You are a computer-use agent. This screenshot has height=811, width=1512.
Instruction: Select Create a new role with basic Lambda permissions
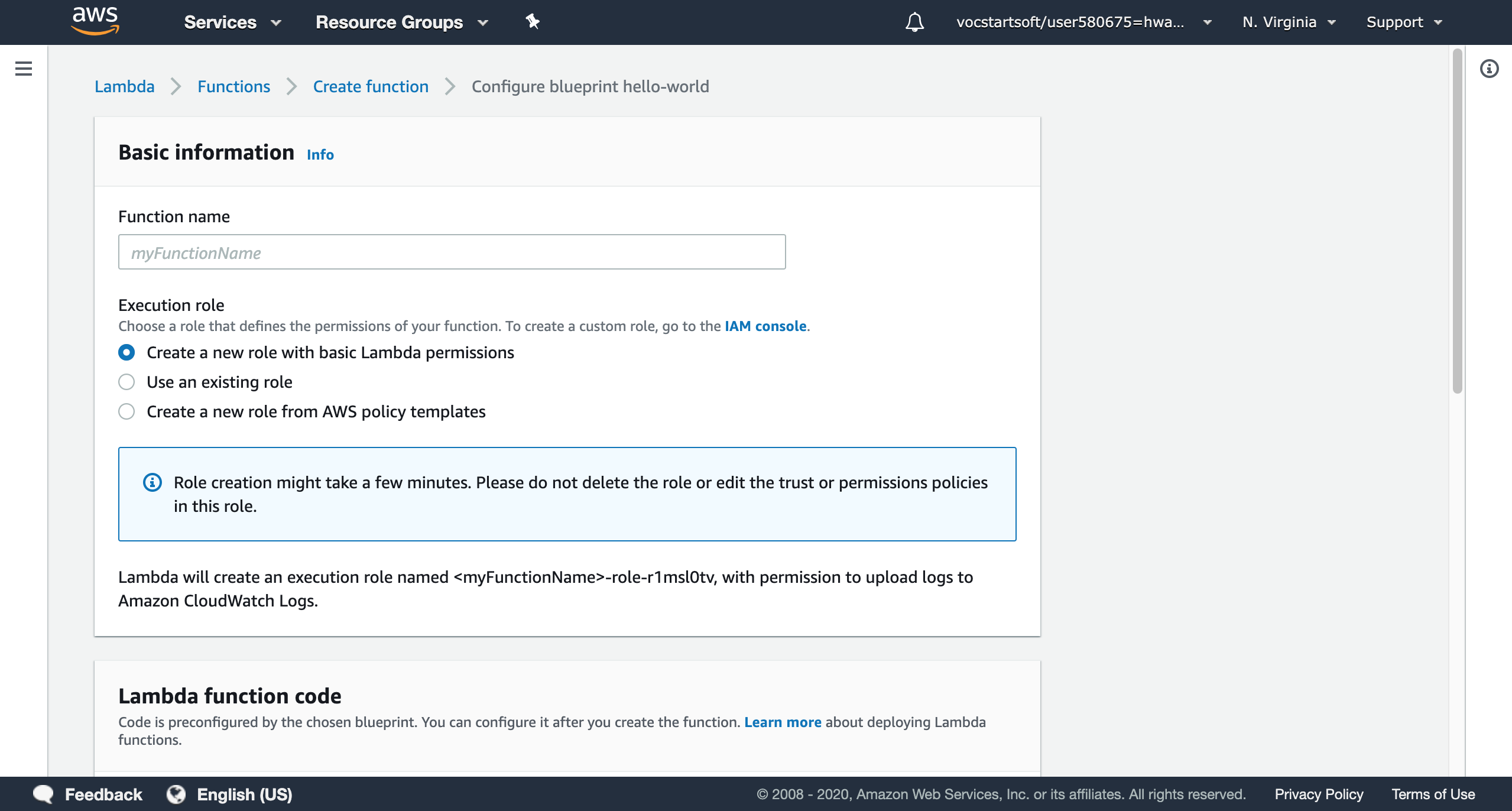tap(126, 352)
